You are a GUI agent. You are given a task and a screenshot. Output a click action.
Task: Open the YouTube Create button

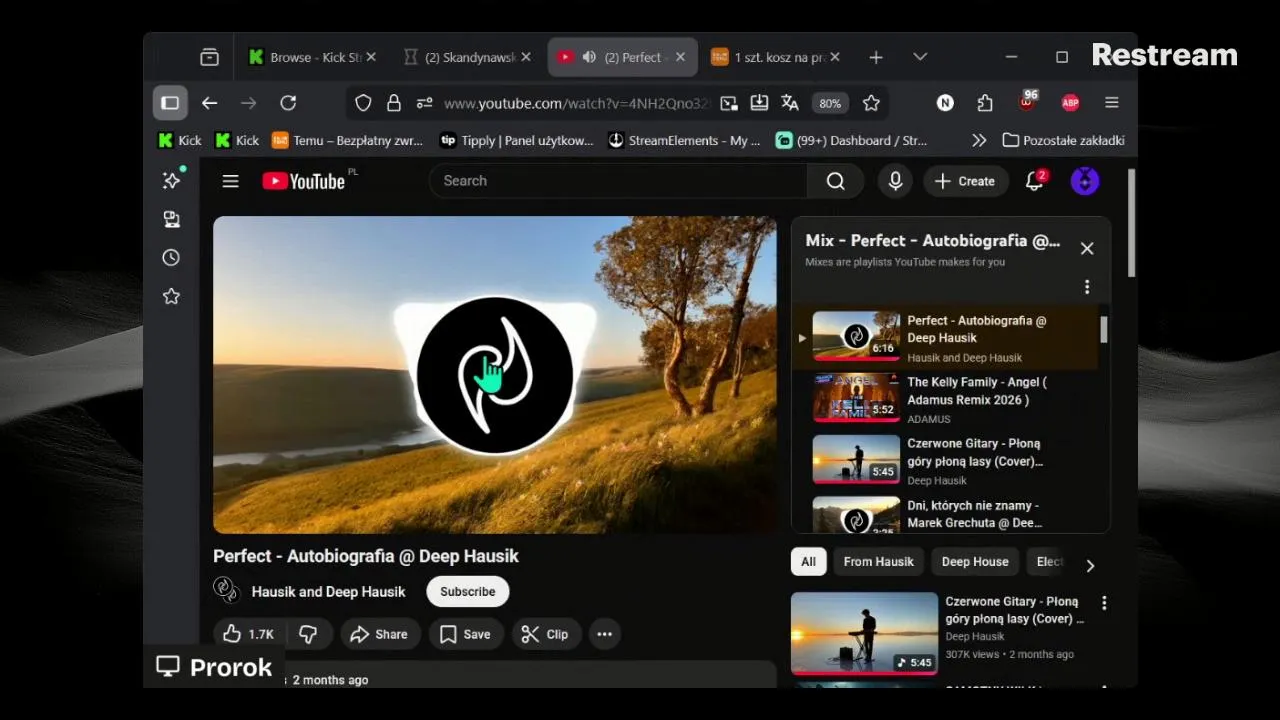965,181
